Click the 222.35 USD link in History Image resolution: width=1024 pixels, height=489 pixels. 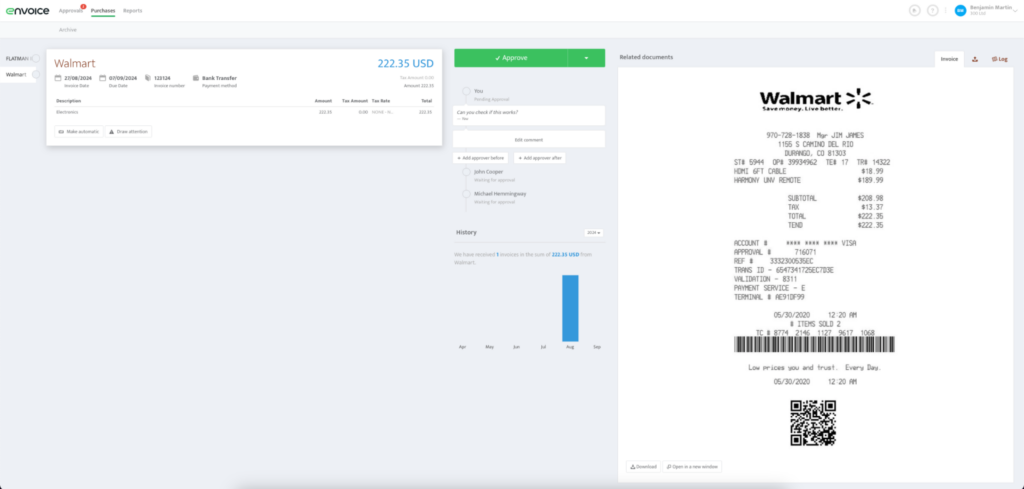click(566, 254)
